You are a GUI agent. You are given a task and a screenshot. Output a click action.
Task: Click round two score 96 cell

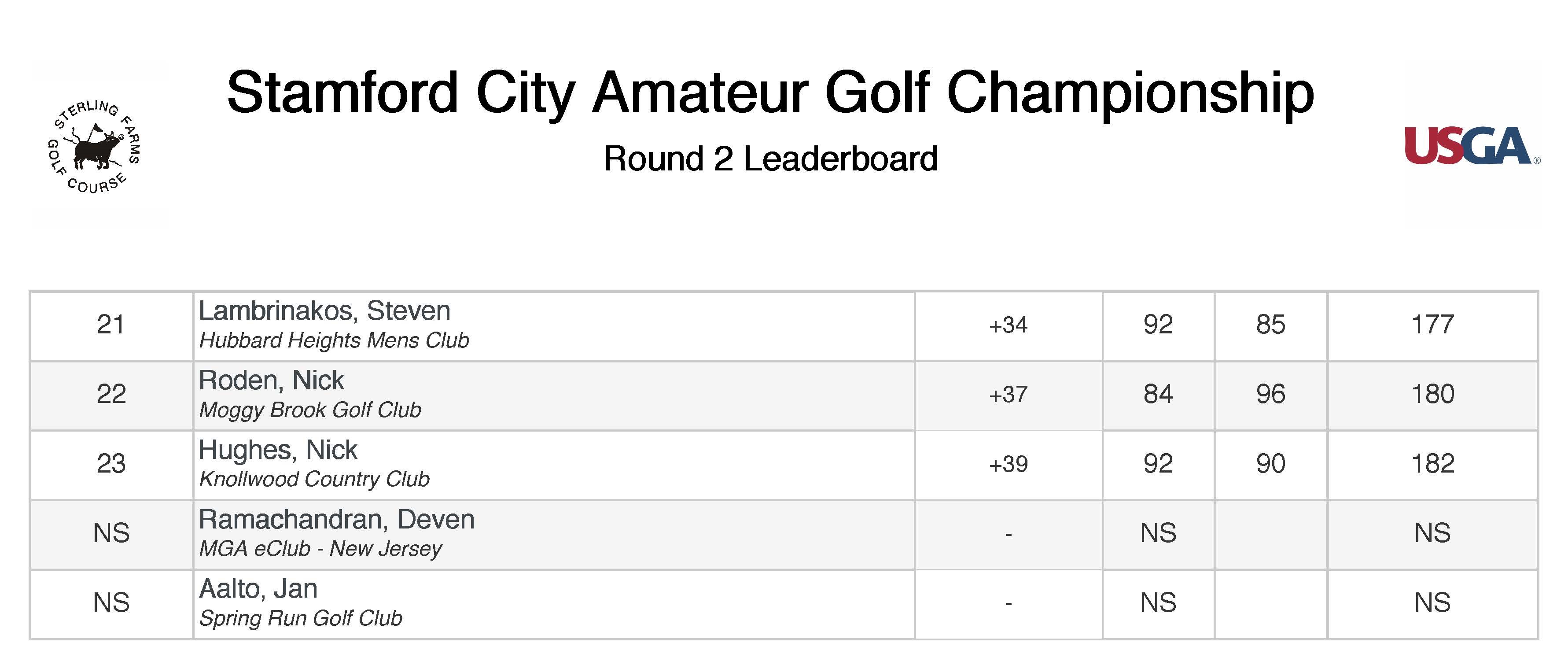(x=1271, y=395)
